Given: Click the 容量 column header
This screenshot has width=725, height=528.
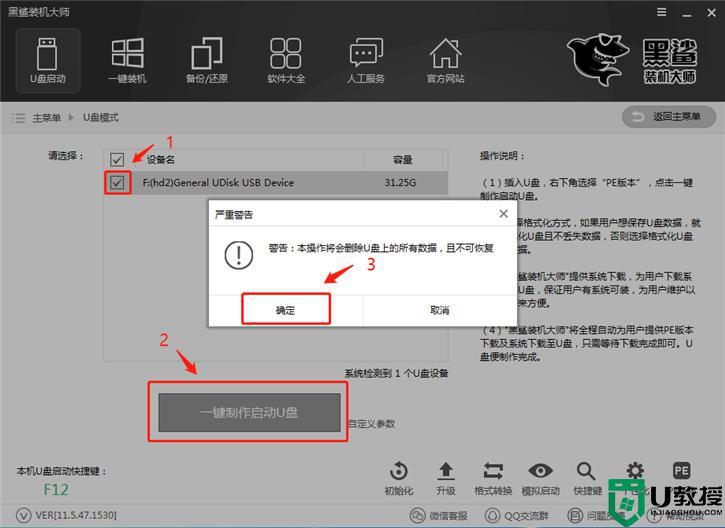Looking at the screenshot, I should (x=402, y=160).
